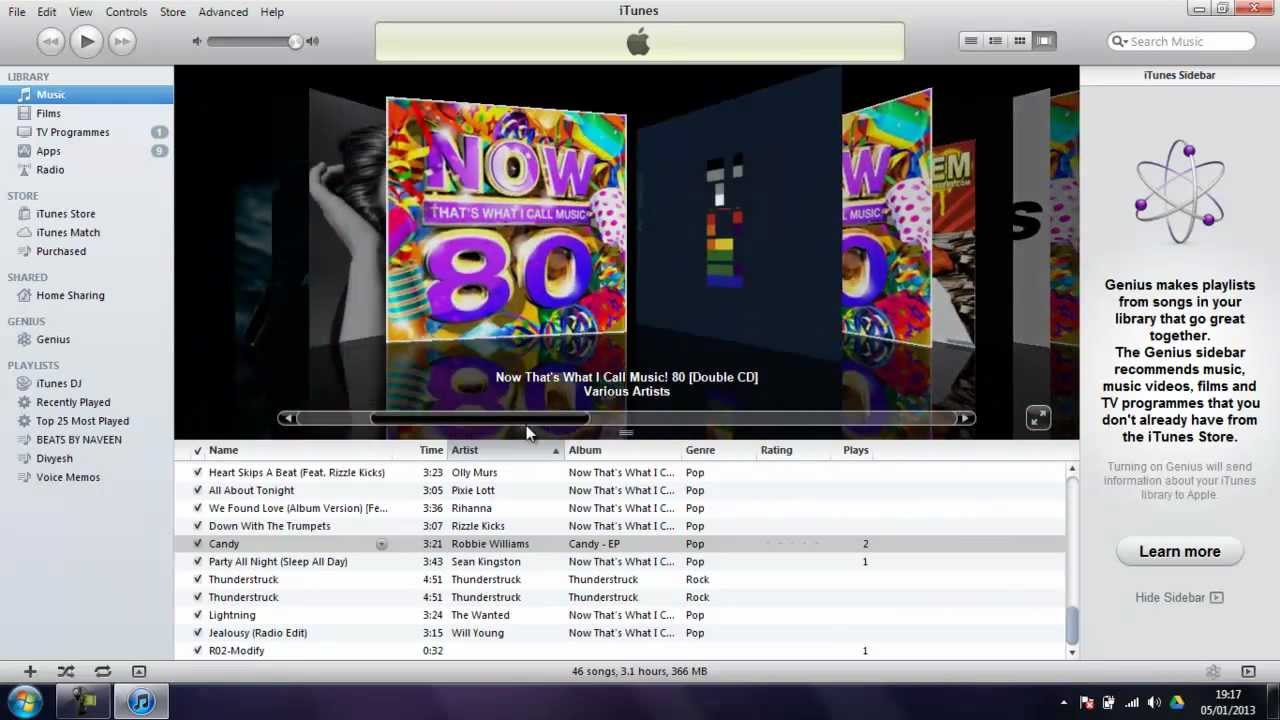This screenshot has width=1280, height=720.
Task: Sort by Album column header
Action: click(x=622, y=450)
